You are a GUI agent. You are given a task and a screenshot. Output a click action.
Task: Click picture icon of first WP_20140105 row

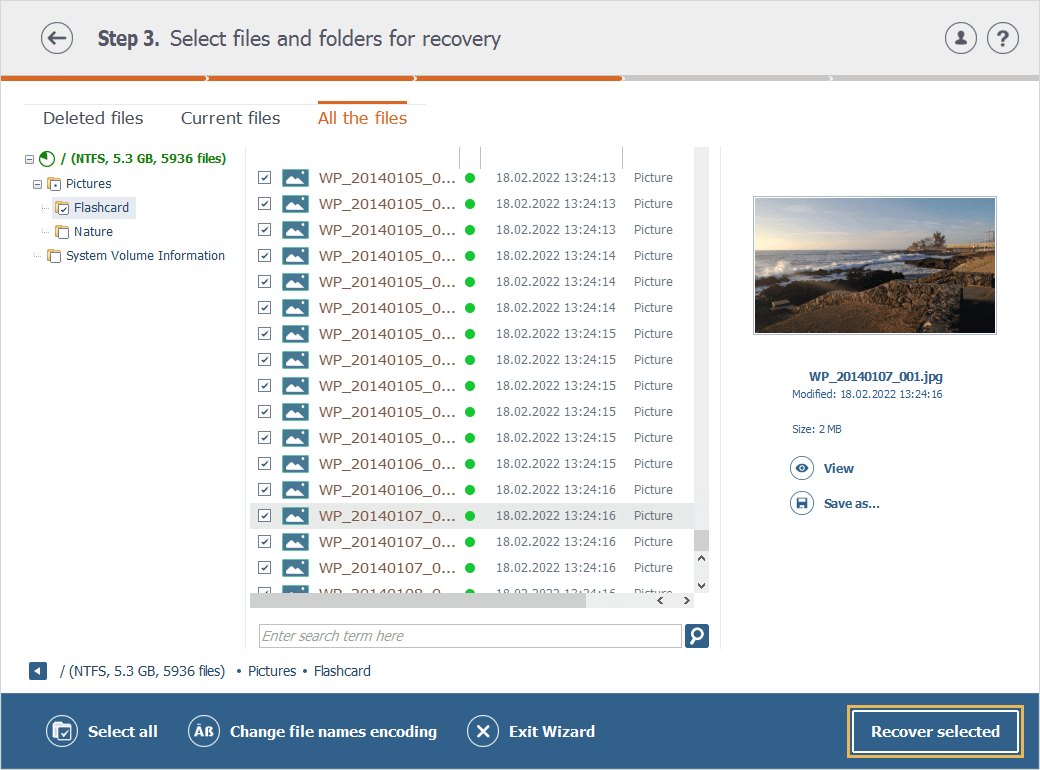(x=295, y=178)
